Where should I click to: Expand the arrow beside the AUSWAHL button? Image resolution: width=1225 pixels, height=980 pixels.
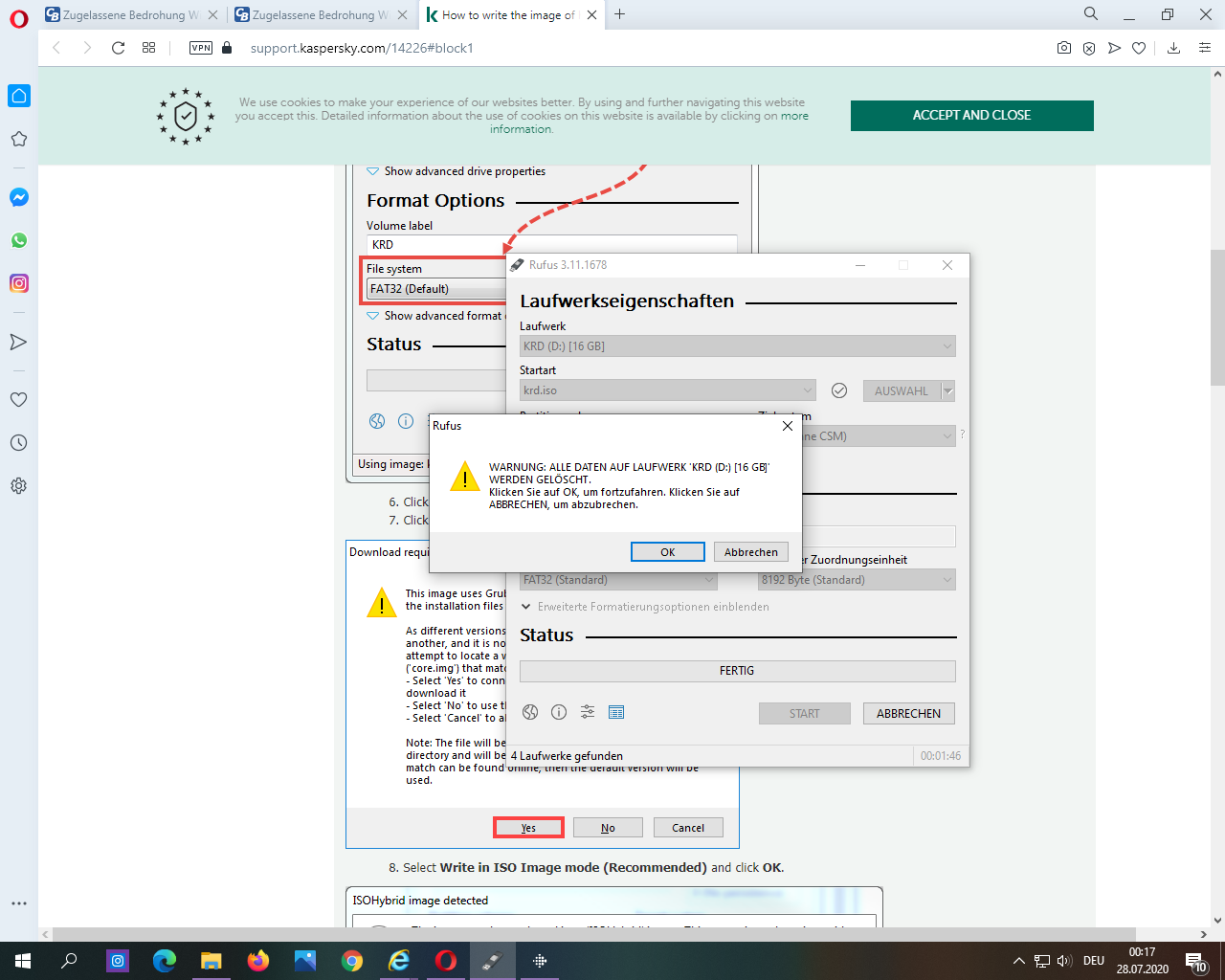click(948, 390)
